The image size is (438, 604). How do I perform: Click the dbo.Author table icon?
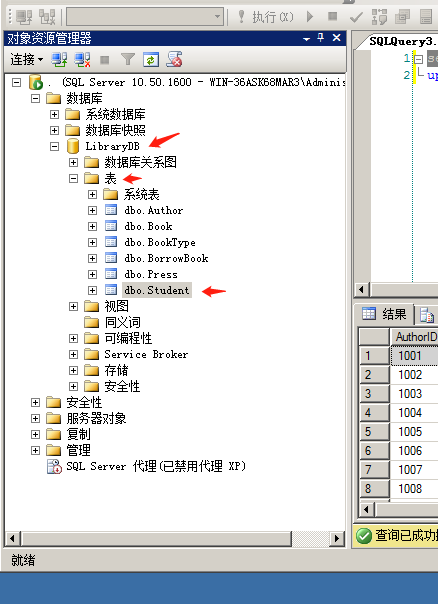(111, 210)
